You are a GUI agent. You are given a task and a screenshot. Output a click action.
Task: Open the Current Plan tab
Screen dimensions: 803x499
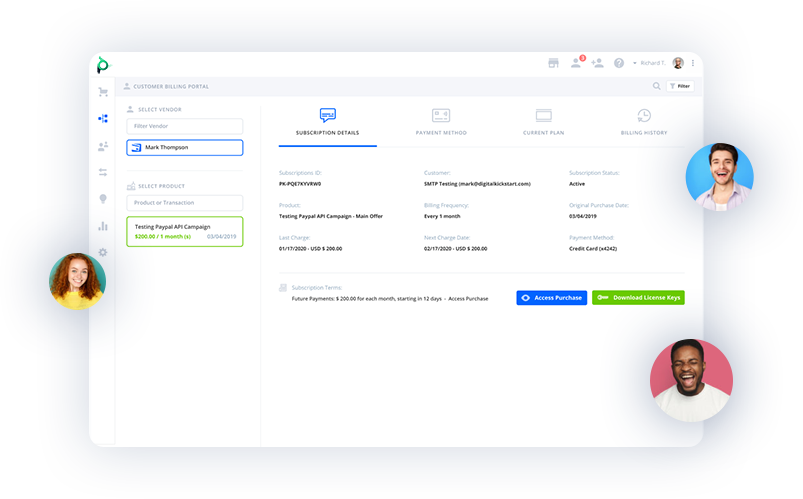(544, 122)
